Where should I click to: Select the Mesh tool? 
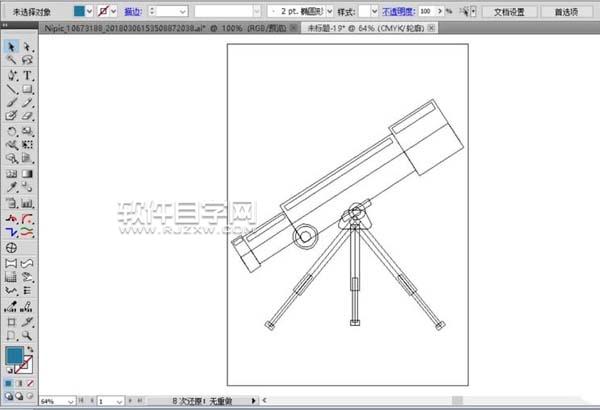[11, 174]
